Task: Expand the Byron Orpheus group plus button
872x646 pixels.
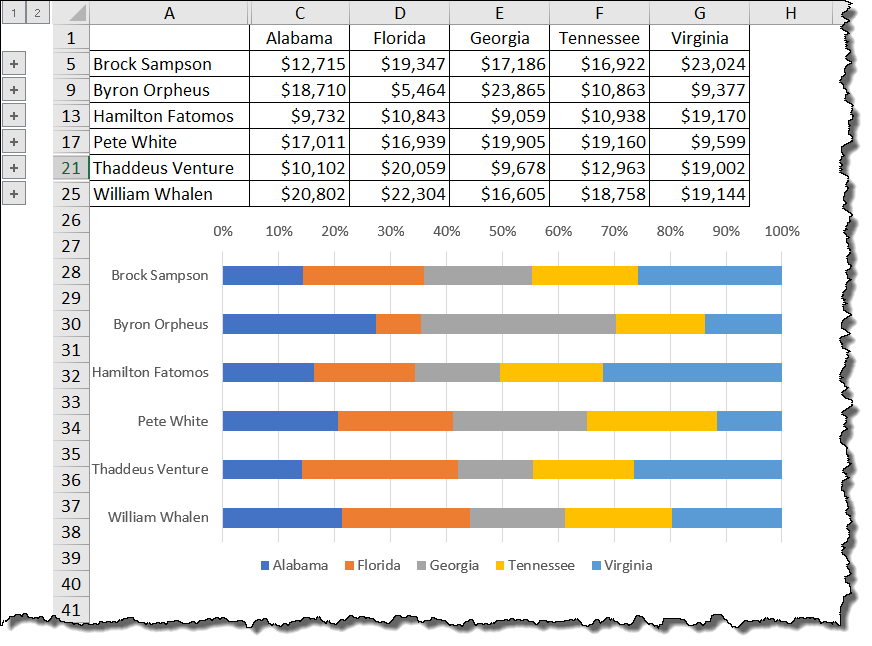Action: (x=14, y=90)
